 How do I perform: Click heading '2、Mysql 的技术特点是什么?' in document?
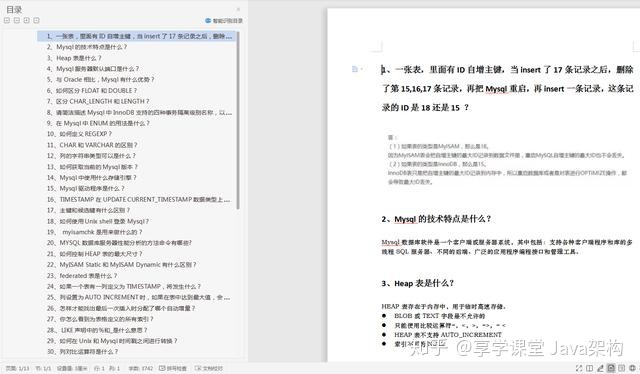436,219
